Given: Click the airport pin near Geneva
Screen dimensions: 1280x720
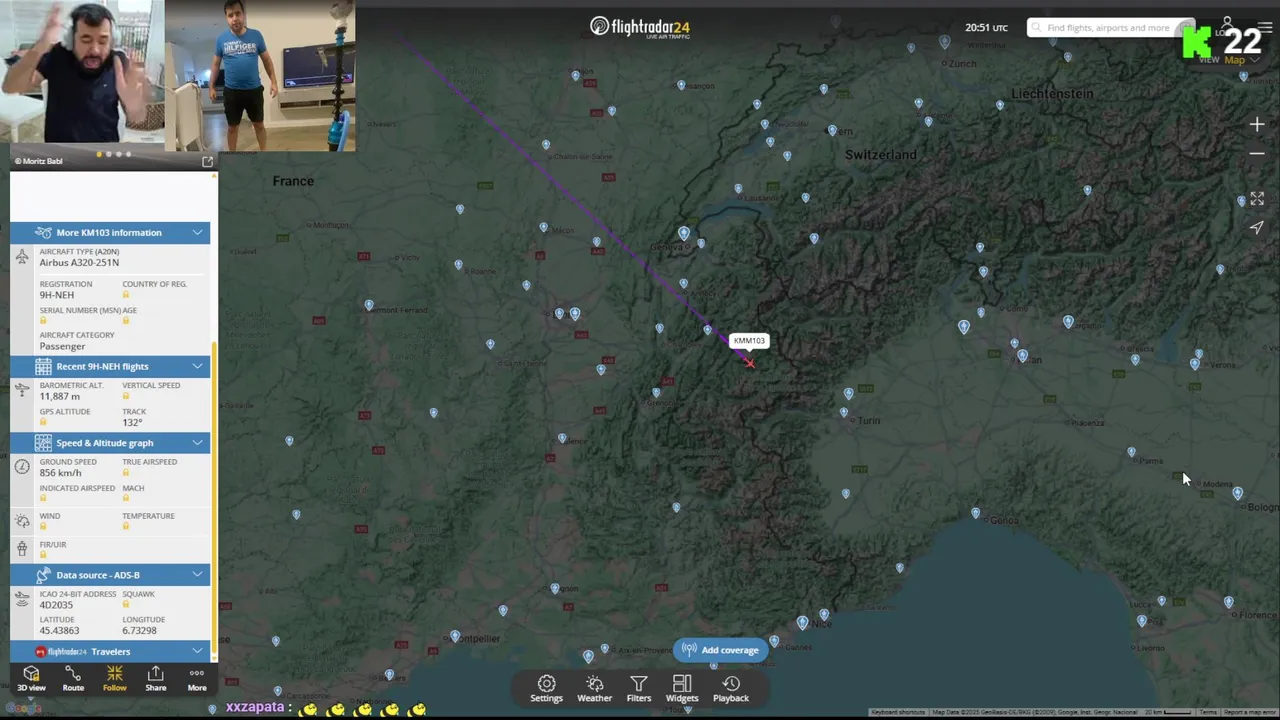Looking at the screenshot, I should (684, 233).
